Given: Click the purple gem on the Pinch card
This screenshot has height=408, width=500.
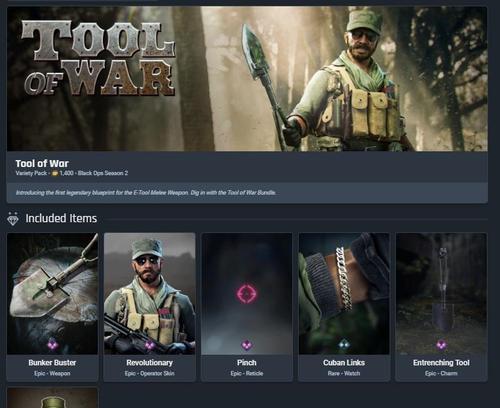Looking at the screenshot, I should [247, 344].
